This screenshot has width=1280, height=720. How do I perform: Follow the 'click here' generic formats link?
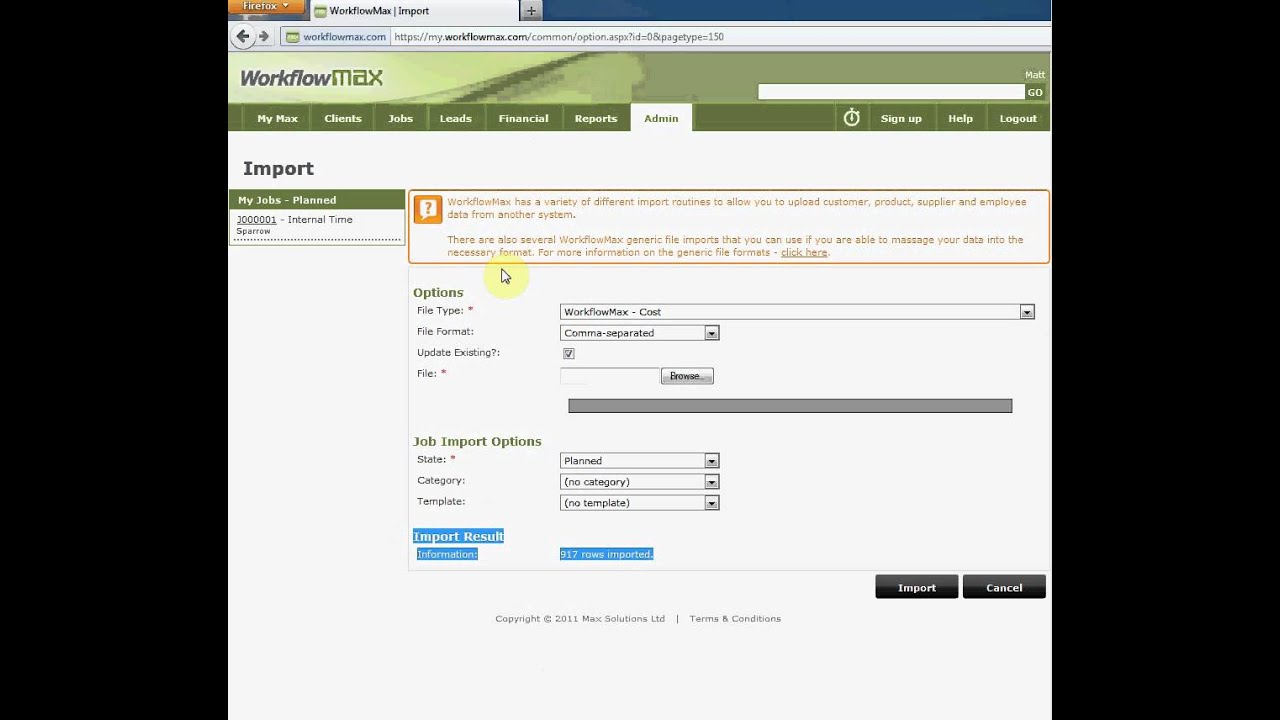tap(804, 253)
